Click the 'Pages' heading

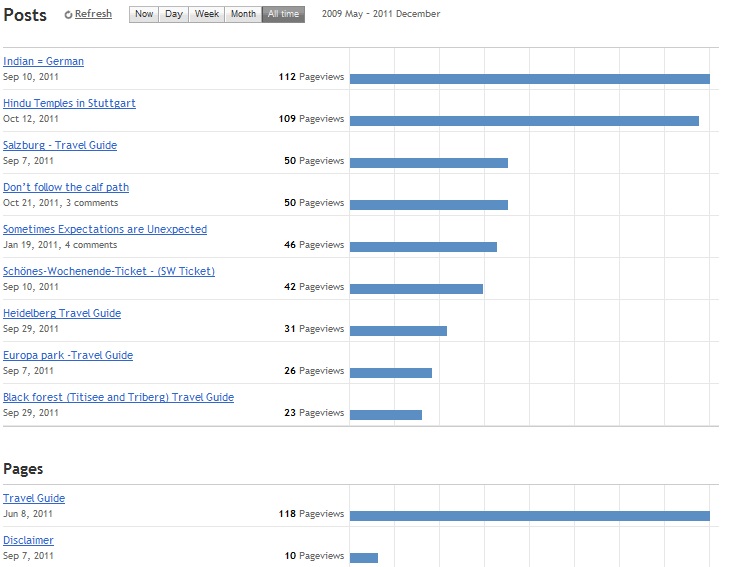(23, 469)
